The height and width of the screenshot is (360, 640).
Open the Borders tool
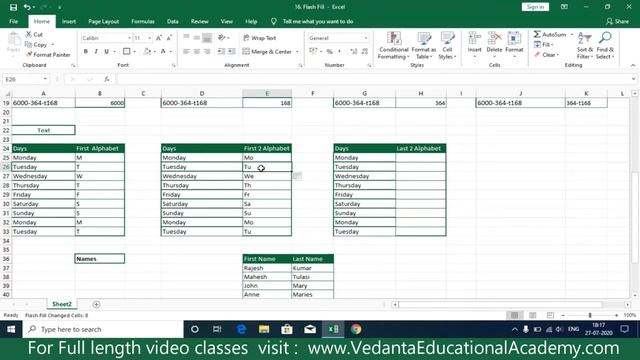pos(127,51)
